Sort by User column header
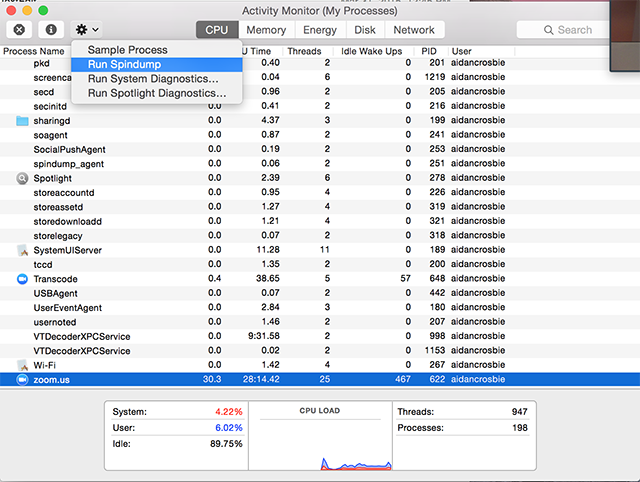 (x=462, y=51)
